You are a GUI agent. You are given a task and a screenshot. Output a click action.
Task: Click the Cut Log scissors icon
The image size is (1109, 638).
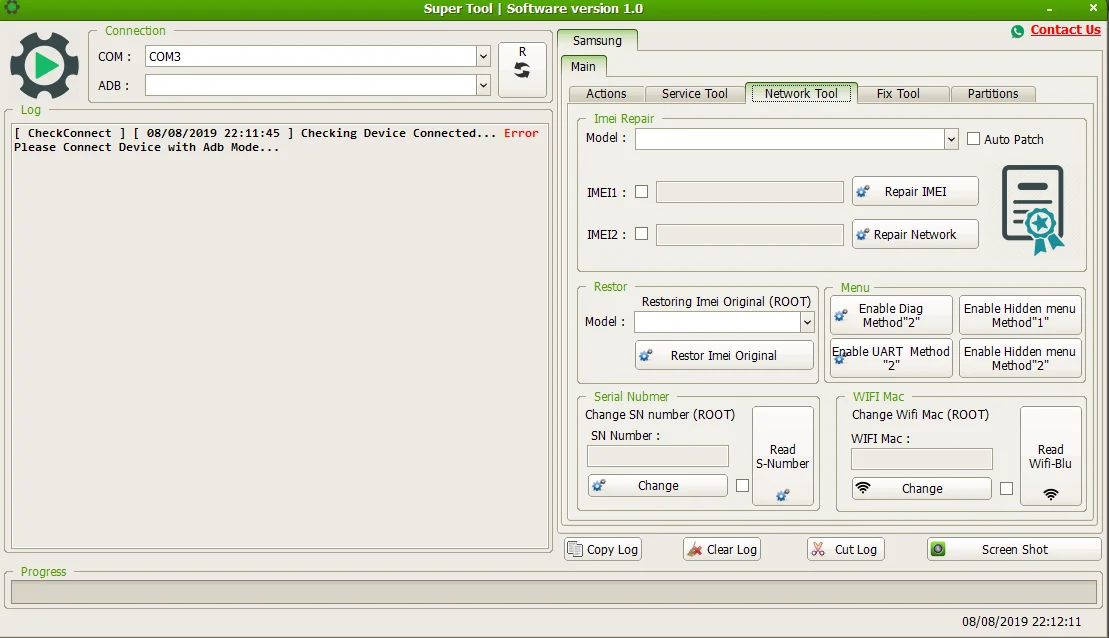point(818,549)
